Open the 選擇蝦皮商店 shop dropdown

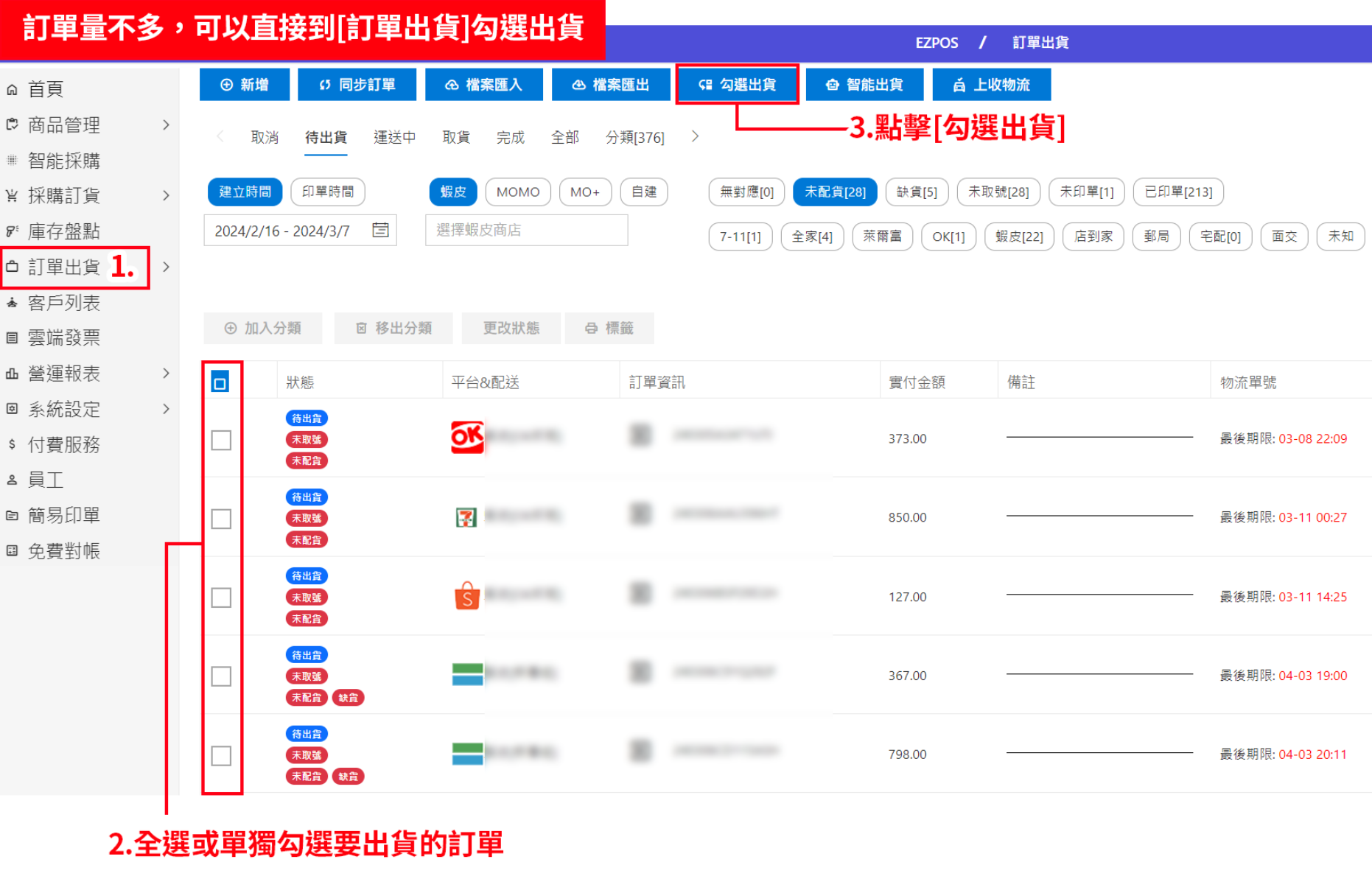click(x=527, y=230)
